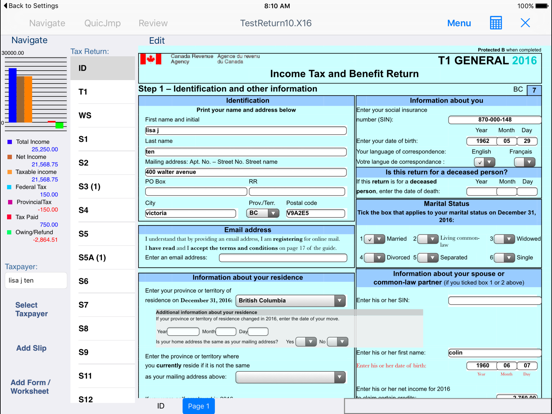Click orange Taxable Income legend square
Viewport: 552px width, 414px height.
pos(10,172)
